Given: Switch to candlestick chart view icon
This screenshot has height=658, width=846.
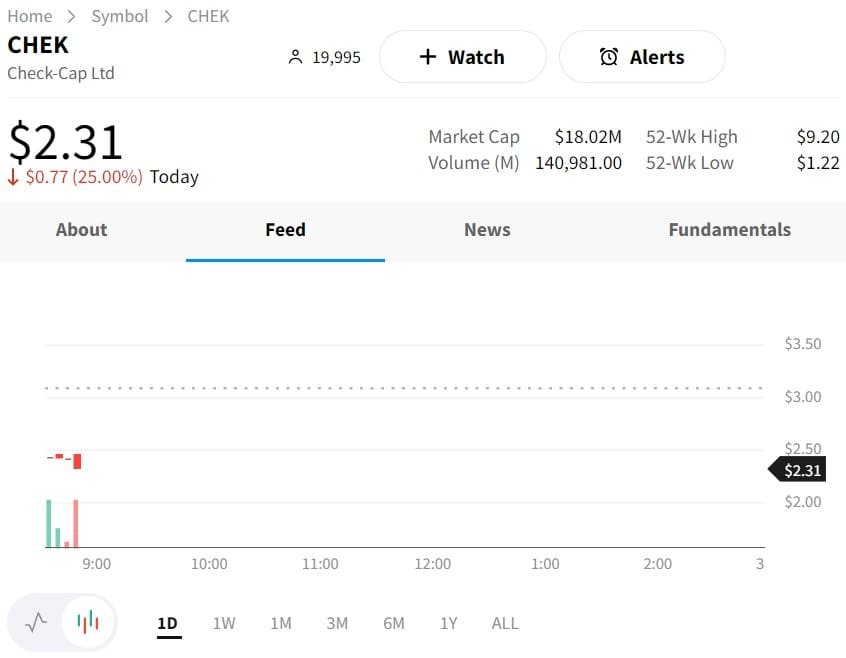Looking at the screenshot, I should click(x=88, y=623).
